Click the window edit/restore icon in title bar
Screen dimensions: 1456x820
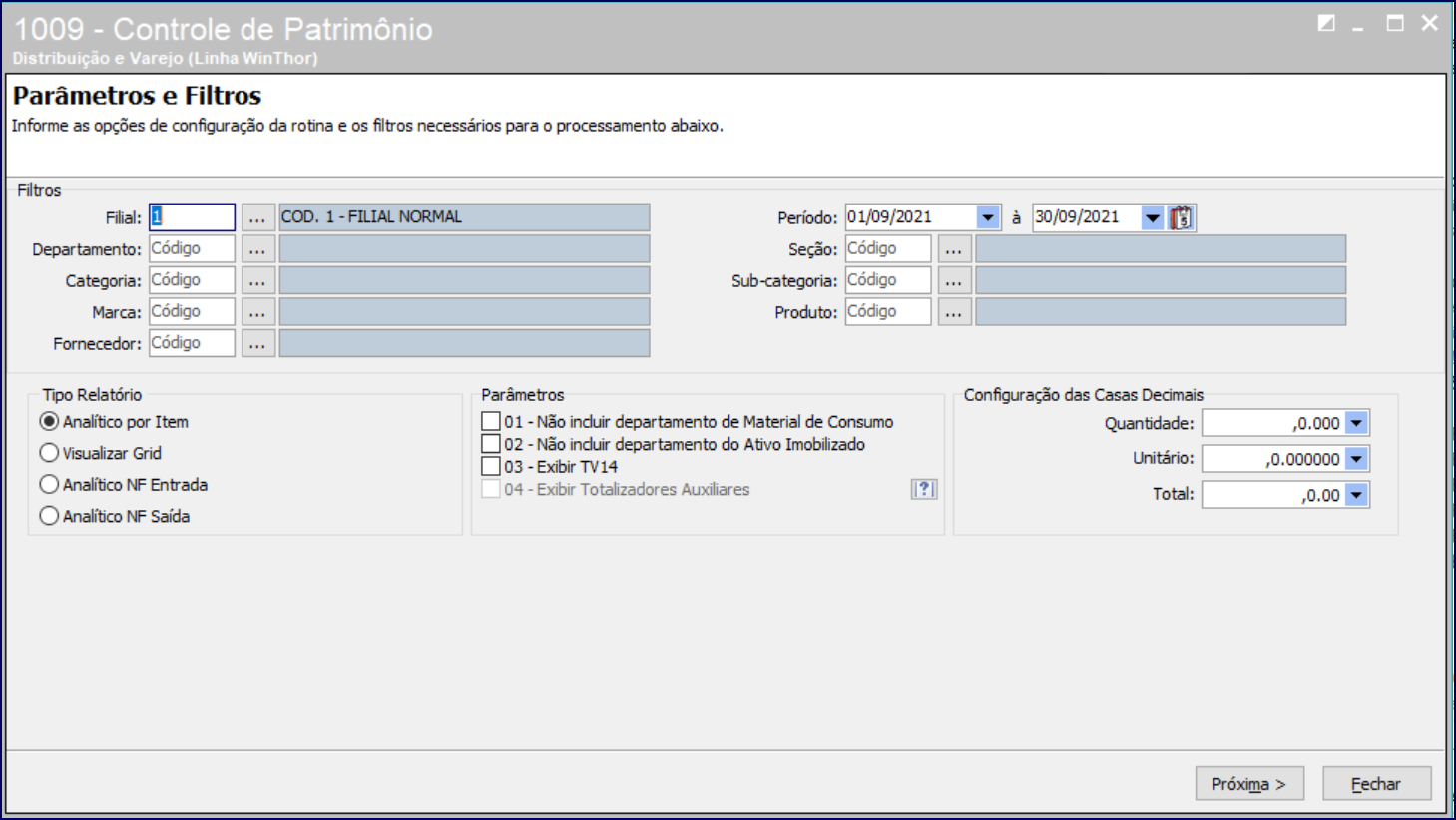(1326, 23)
